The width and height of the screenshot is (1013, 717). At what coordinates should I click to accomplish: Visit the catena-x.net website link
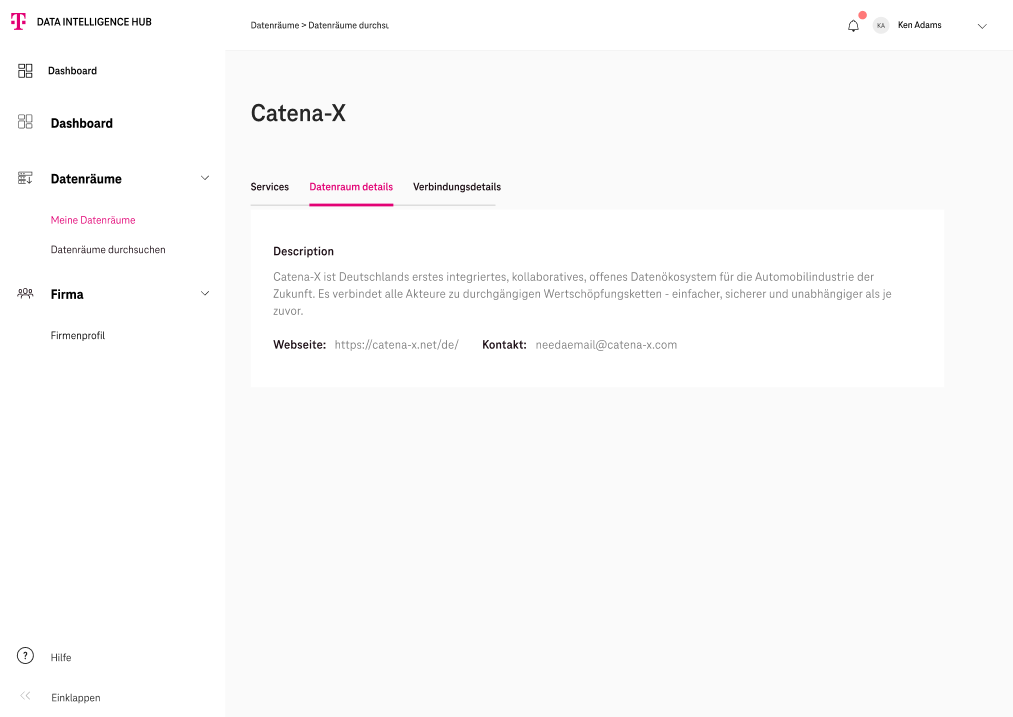tap(396, 345)
